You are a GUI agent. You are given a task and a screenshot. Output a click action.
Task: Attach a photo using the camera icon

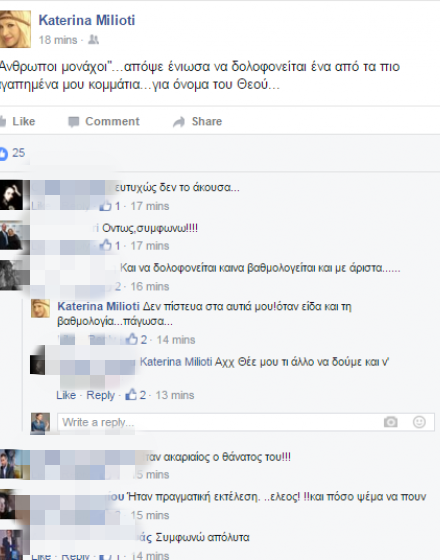click(390, 422)
